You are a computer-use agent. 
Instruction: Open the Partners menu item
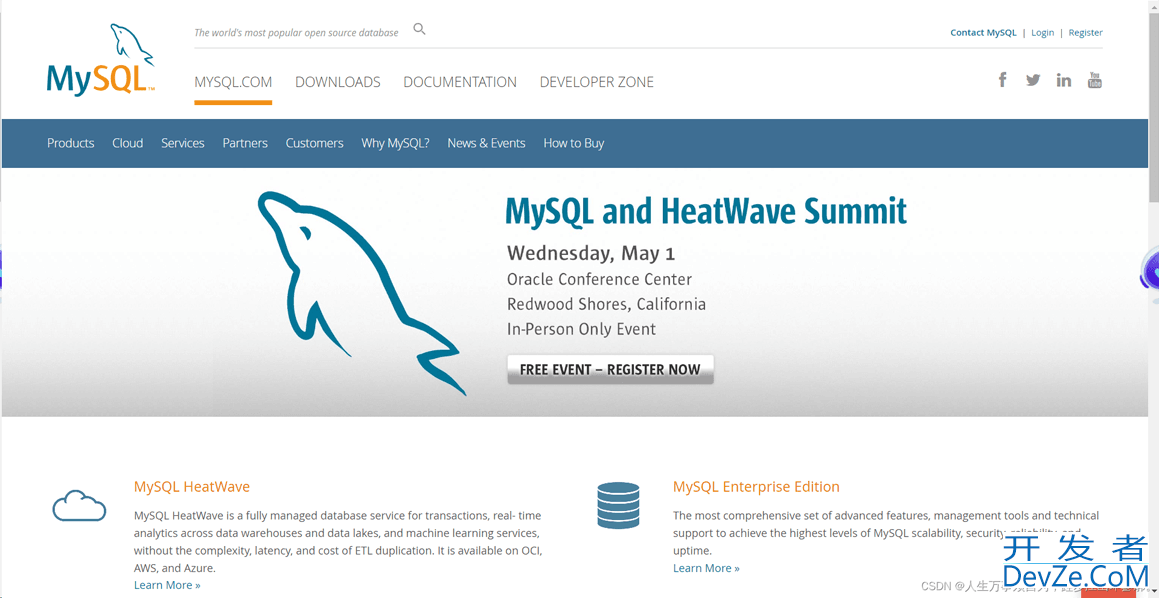pos(245,143)
